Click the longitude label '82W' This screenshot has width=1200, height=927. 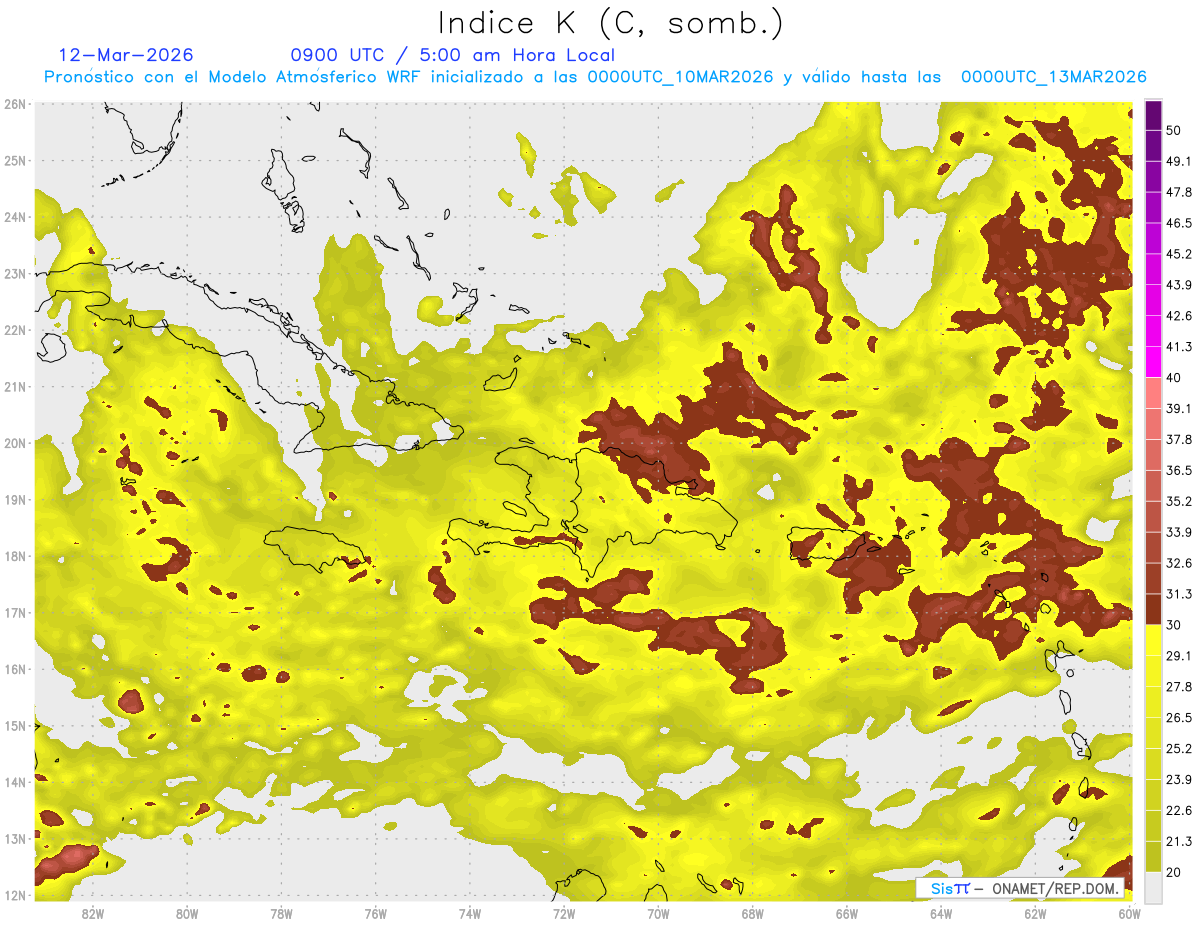(93, 913)
